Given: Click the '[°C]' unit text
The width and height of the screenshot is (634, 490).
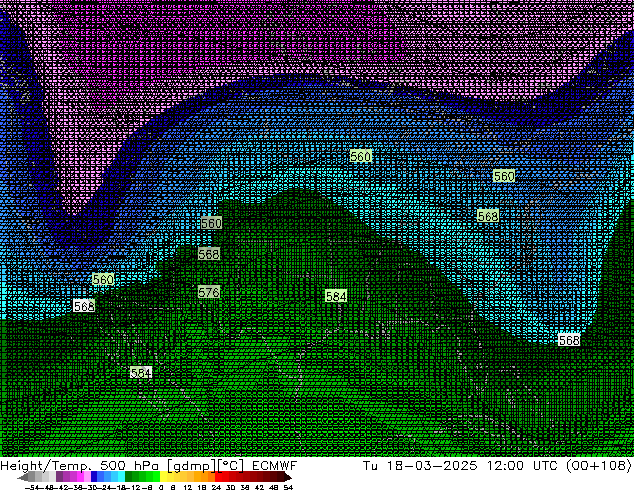Looking at the screenshot, I should 230,466.
